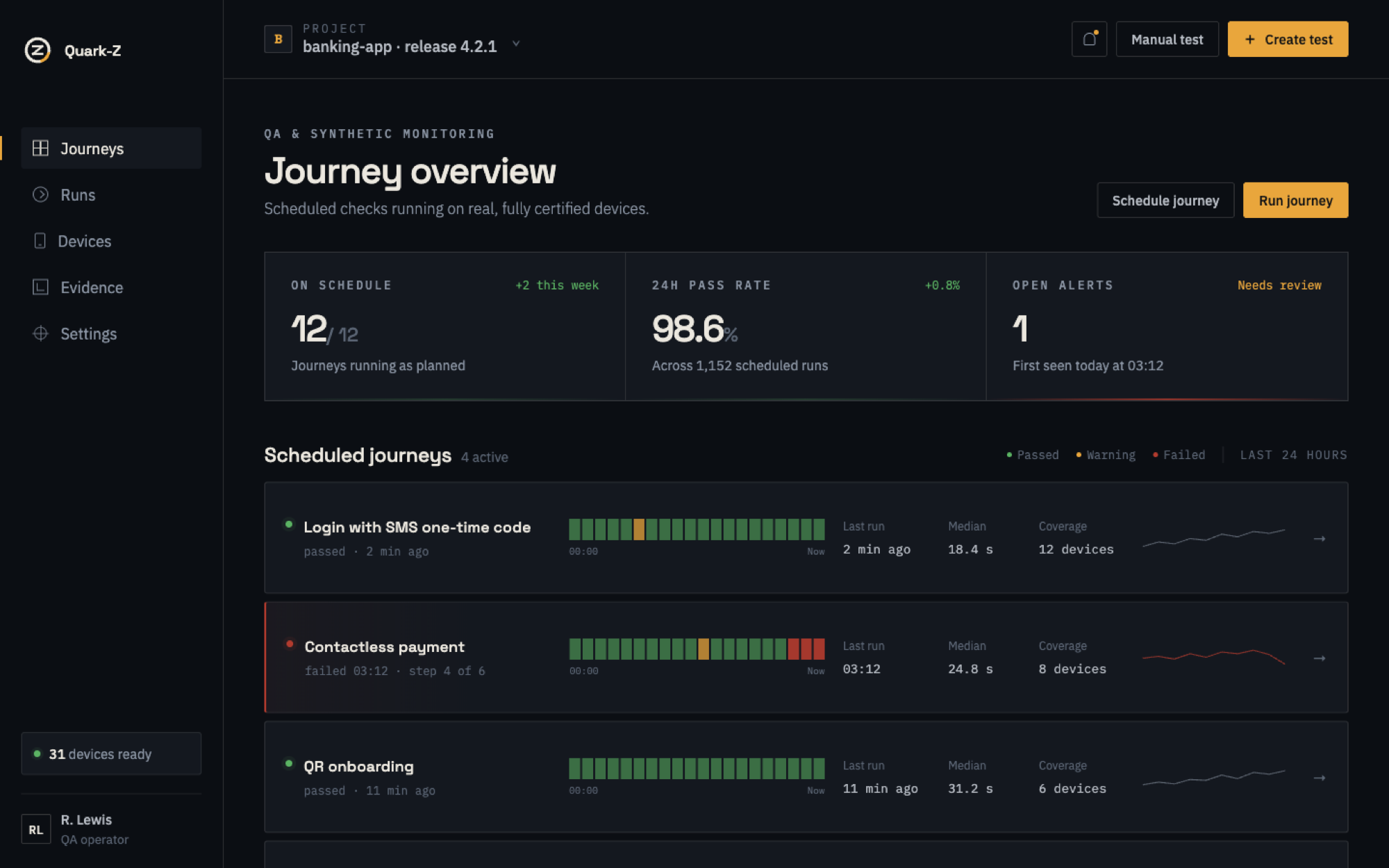Screen dimensions: 1389x868
Task: Click the plus icon in Create test
Action: point(1249,40)
